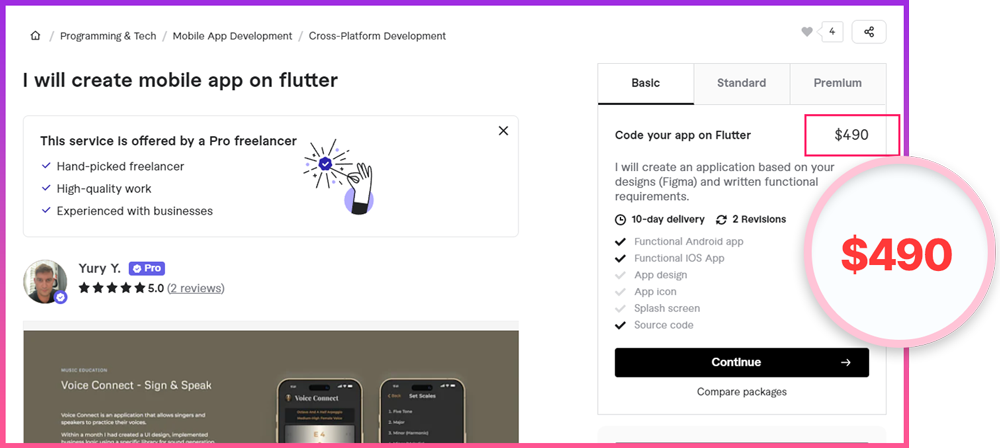This screenshot has height=448, width=1000.
Task: Click the heart favorite icon
Action: [807, 32]
